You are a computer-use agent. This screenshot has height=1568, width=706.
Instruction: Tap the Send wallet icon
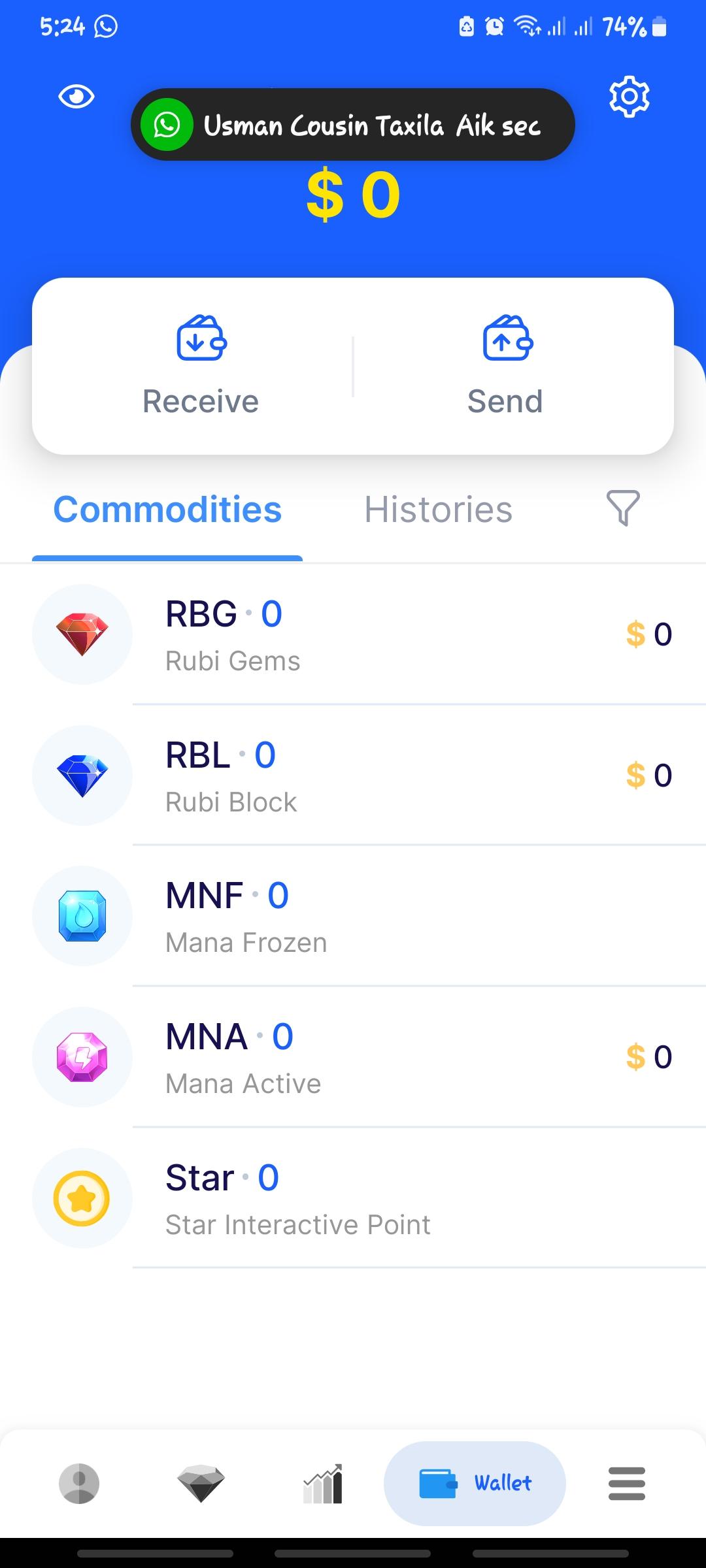tap(507, 338)
